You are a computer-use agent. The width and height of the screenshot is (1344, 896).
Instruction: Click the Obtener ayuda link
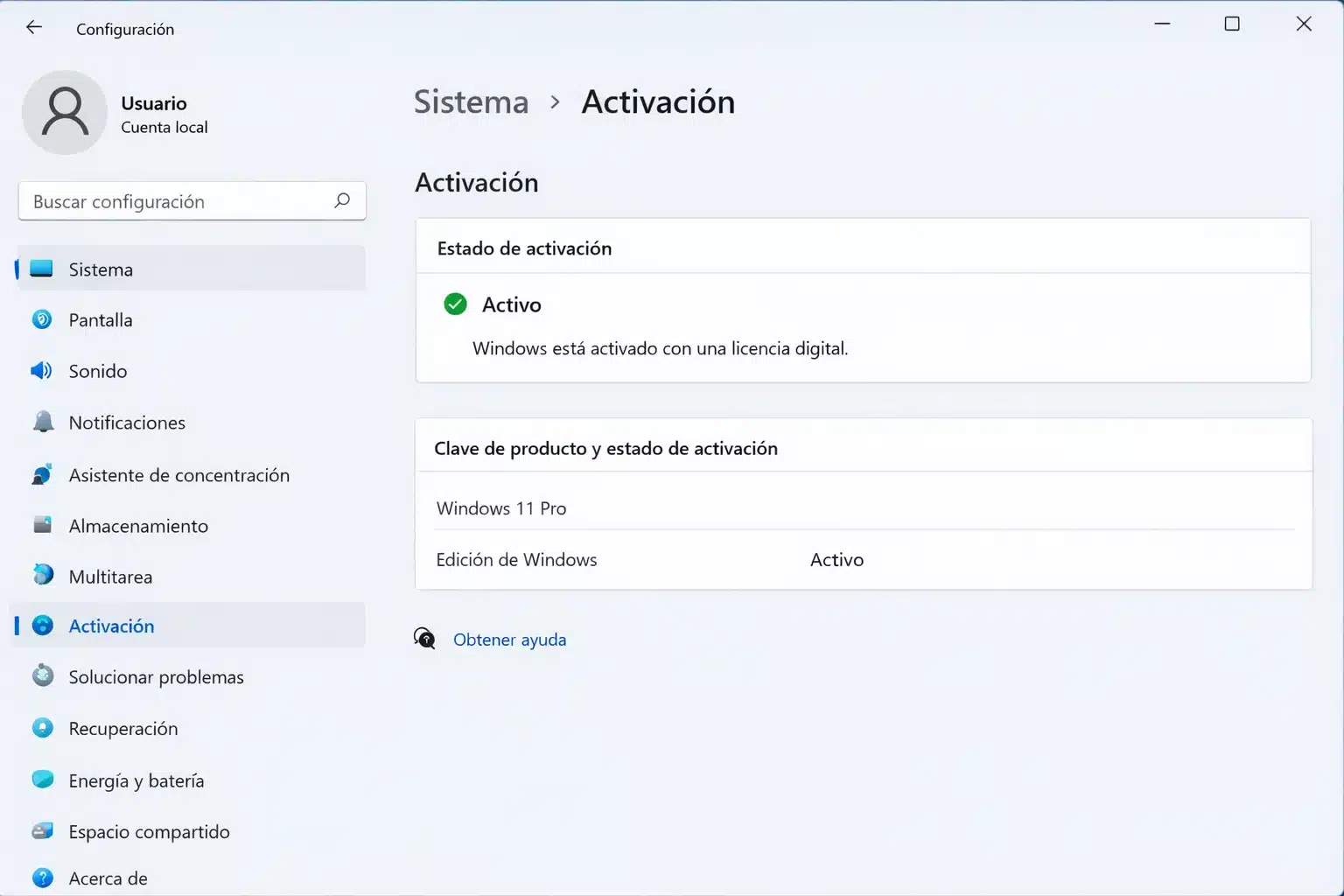click(509, 639)
